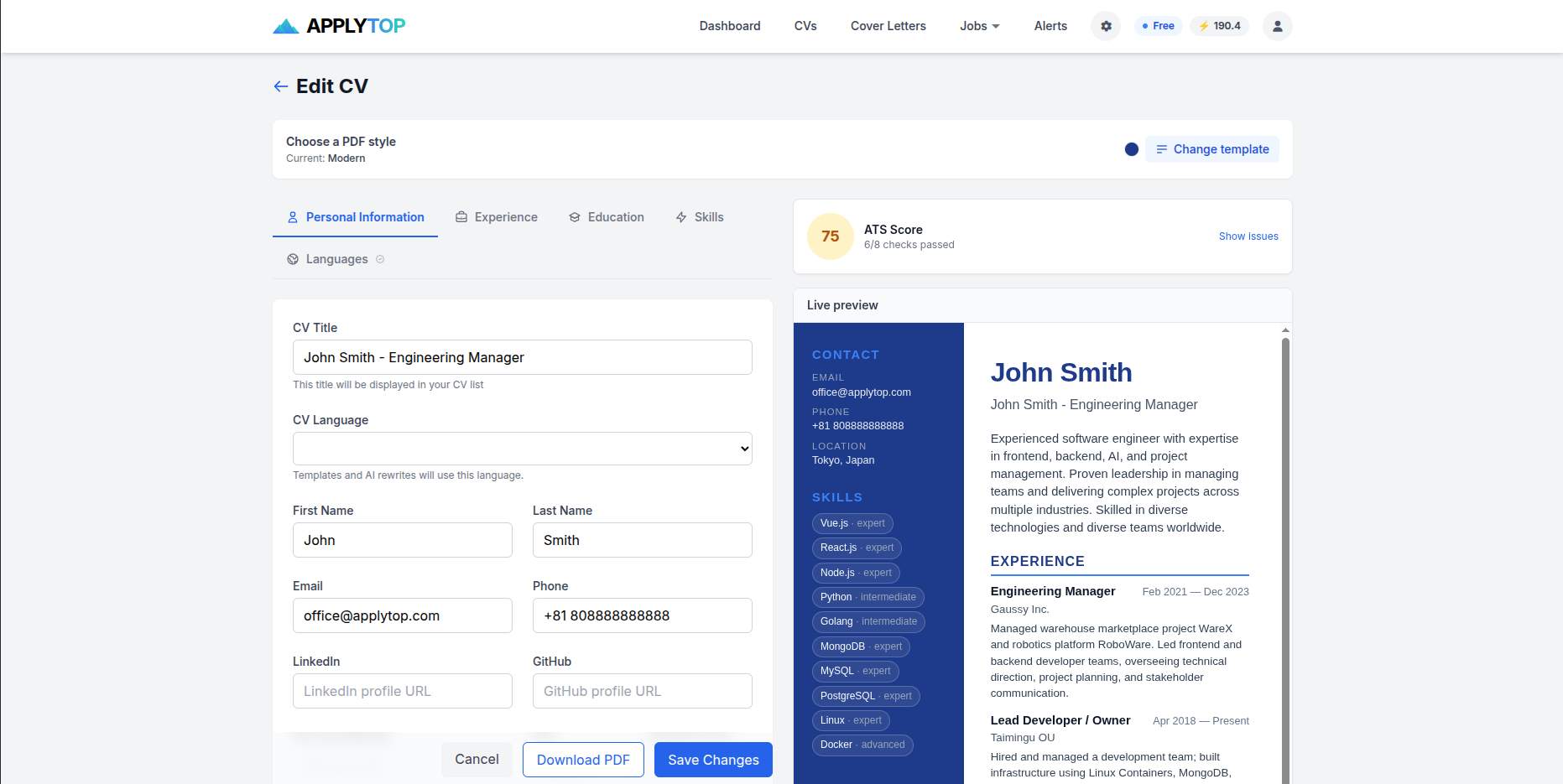Click the Golang intermediate skill tag
Image resolution: width=1563 pixels, height=784 pixels.
[868, 621]
